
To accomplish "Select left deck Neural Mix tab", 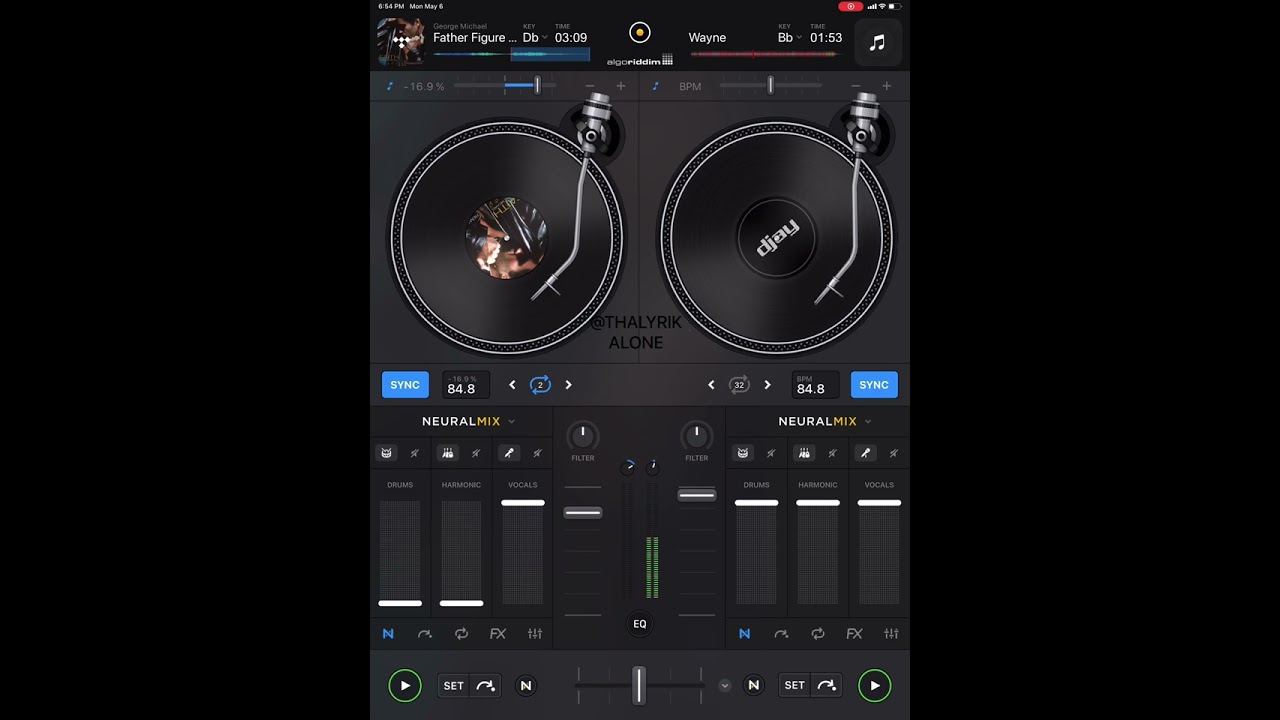I will (388, 634).
